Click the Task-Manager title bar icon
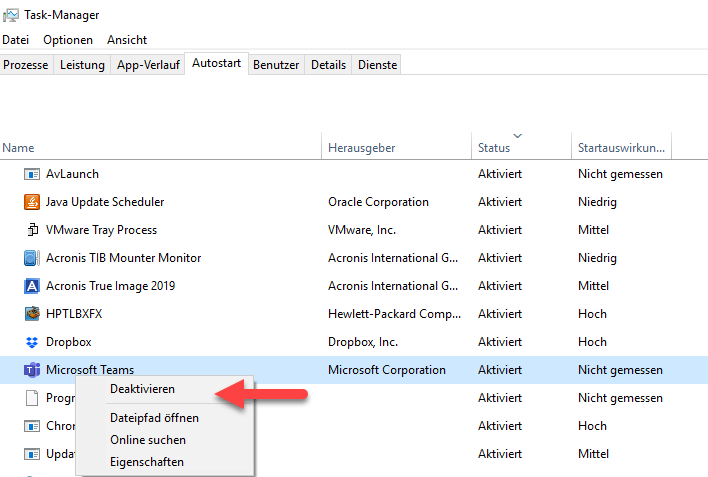Screen dimensions: 708x477 [11, 15]
